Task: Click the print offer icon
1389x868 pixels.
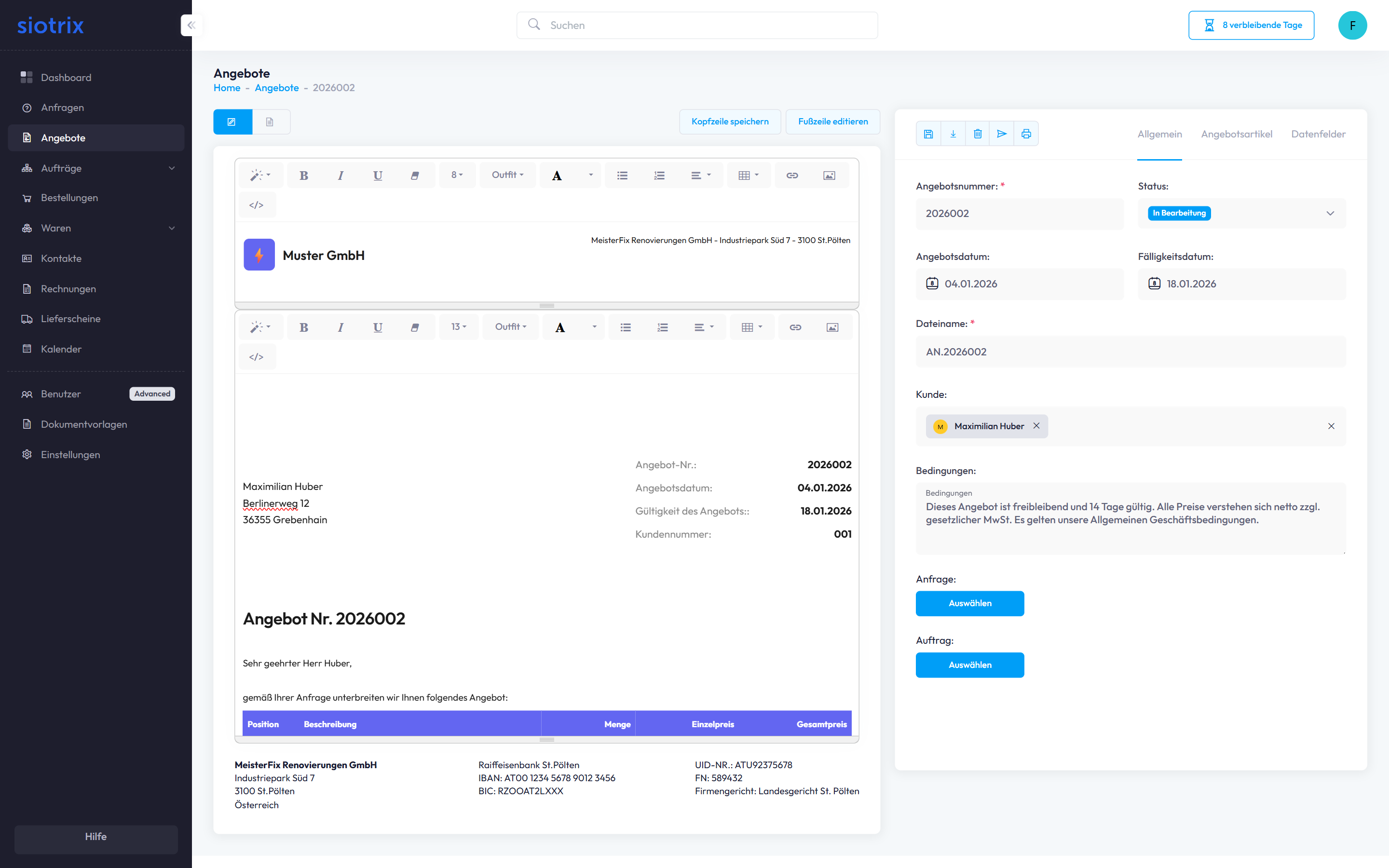Action: click(1026, 134)
